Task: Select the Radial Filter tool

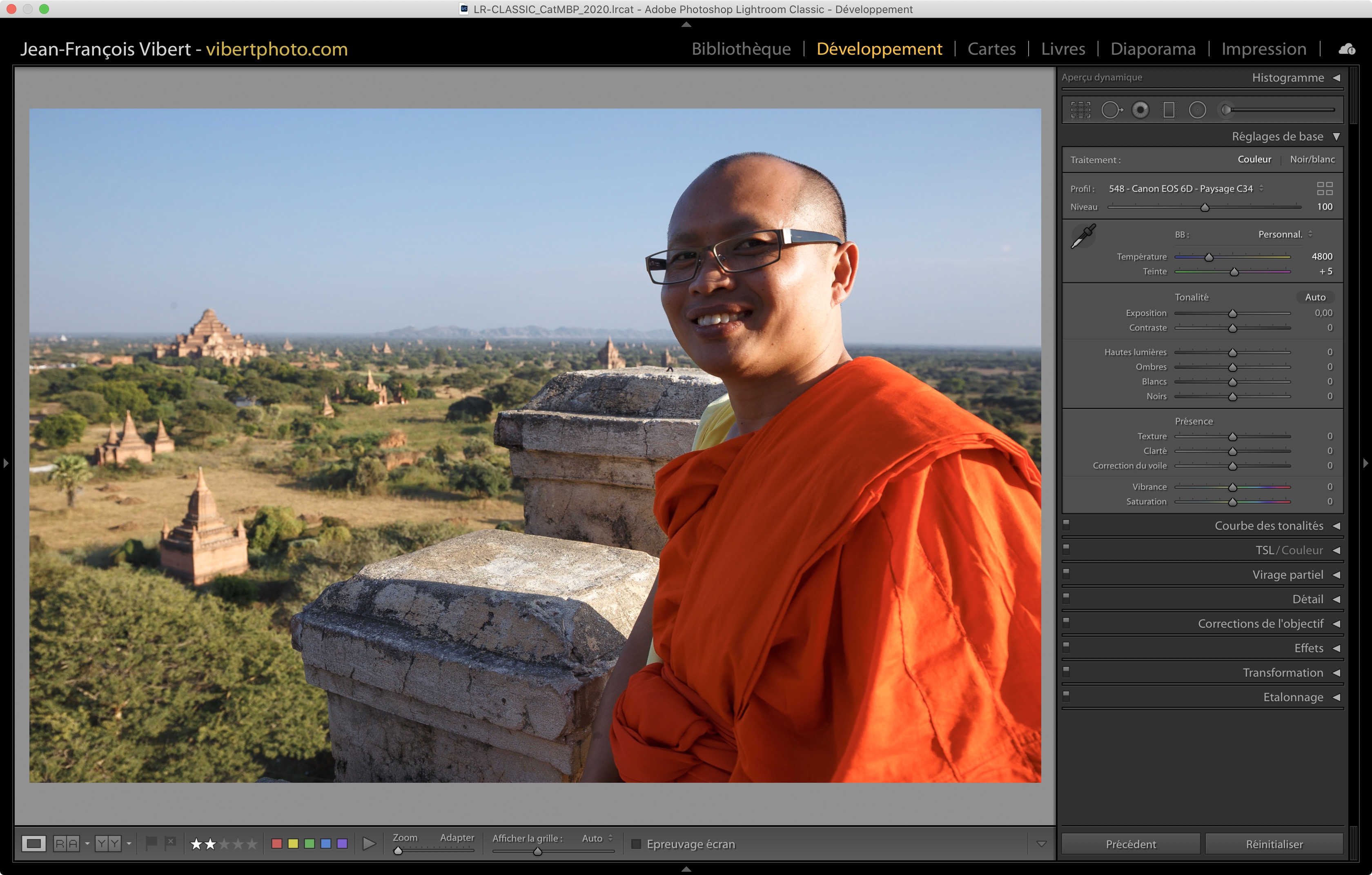Action: (x=1197, y=110)
